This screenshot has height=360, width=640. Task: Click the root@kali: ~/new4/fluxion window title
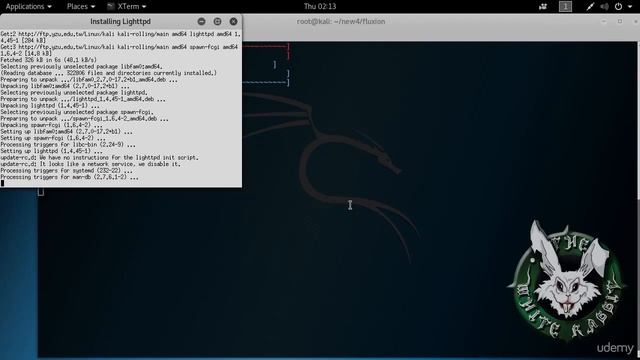(x=341, y=21)
